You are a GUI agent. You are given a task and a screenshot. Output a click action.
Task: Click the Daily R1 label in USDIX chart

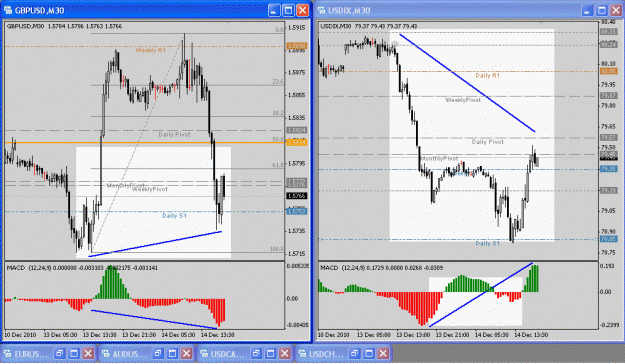[x=487, y=75]
